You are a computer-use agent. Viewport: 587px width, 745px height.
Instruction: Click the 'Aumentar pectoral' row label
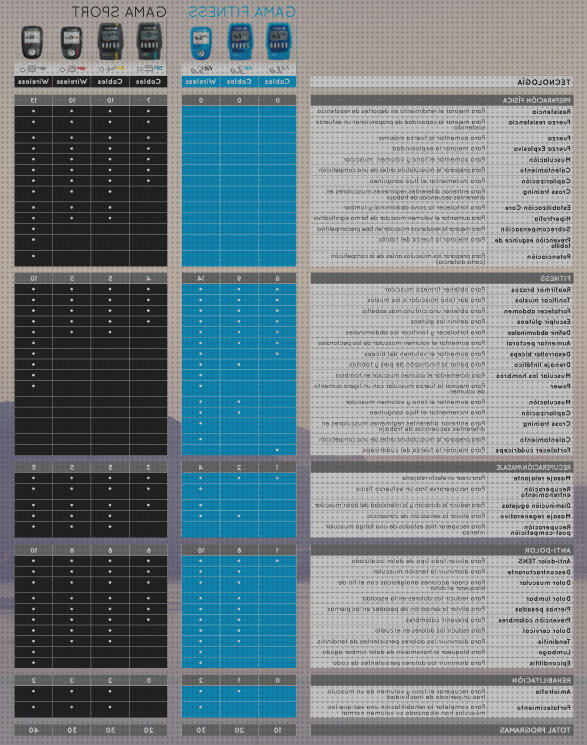[539, 343]
